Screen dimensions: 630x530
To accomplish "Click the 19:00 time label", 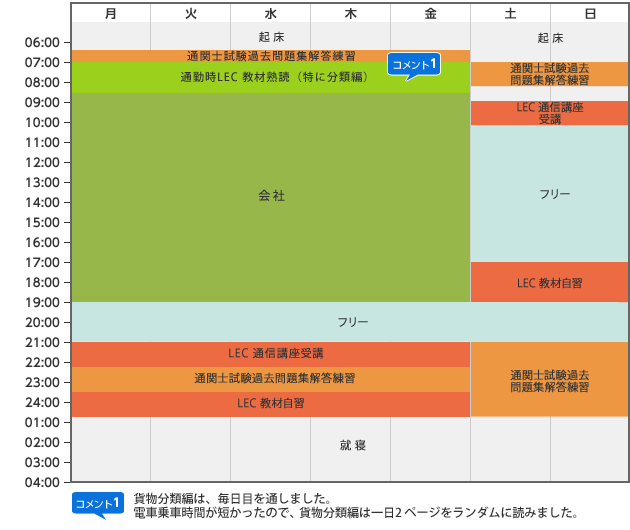I will 42,302.
